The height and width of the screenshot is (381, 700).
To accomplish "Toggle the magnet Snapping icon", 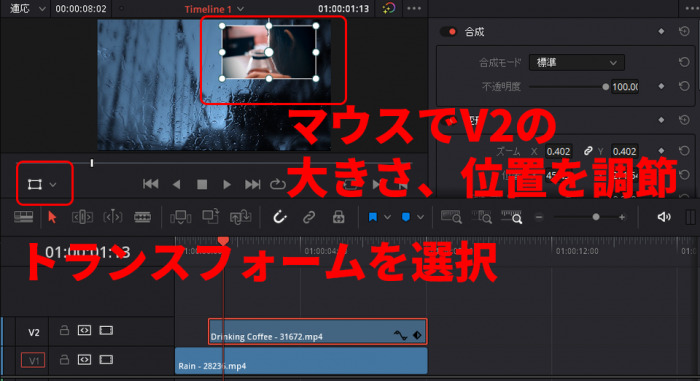I will pos(279,217).
